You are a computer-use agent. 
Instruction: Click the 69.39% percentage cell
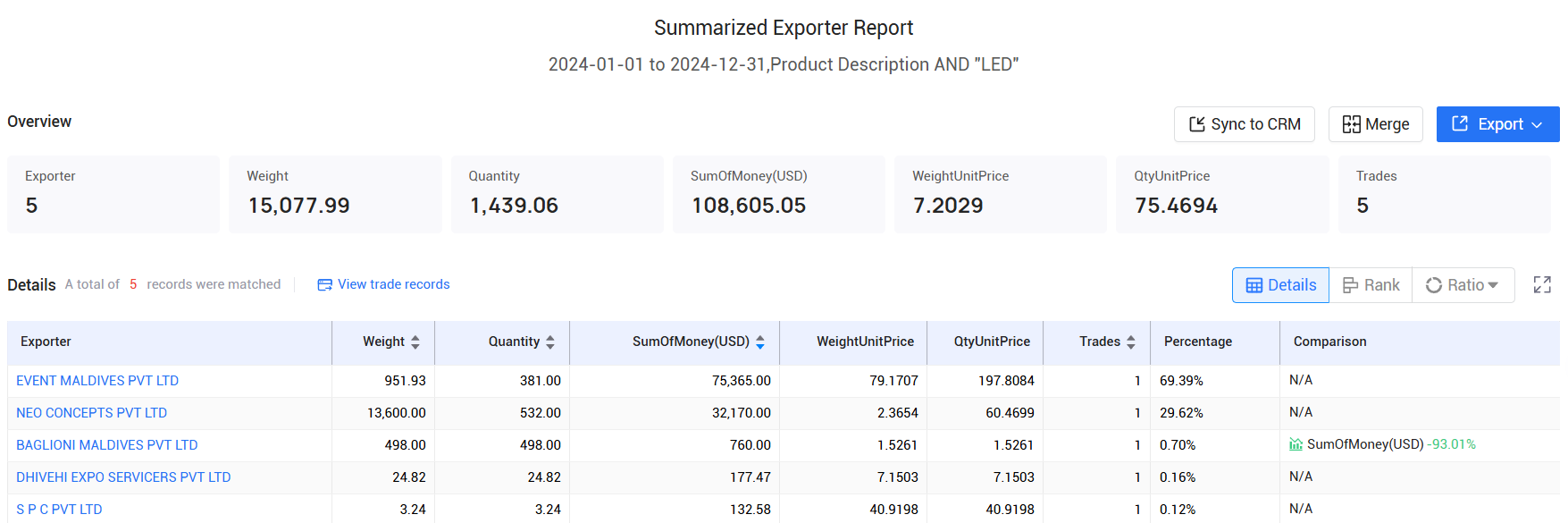[1215, 381]
